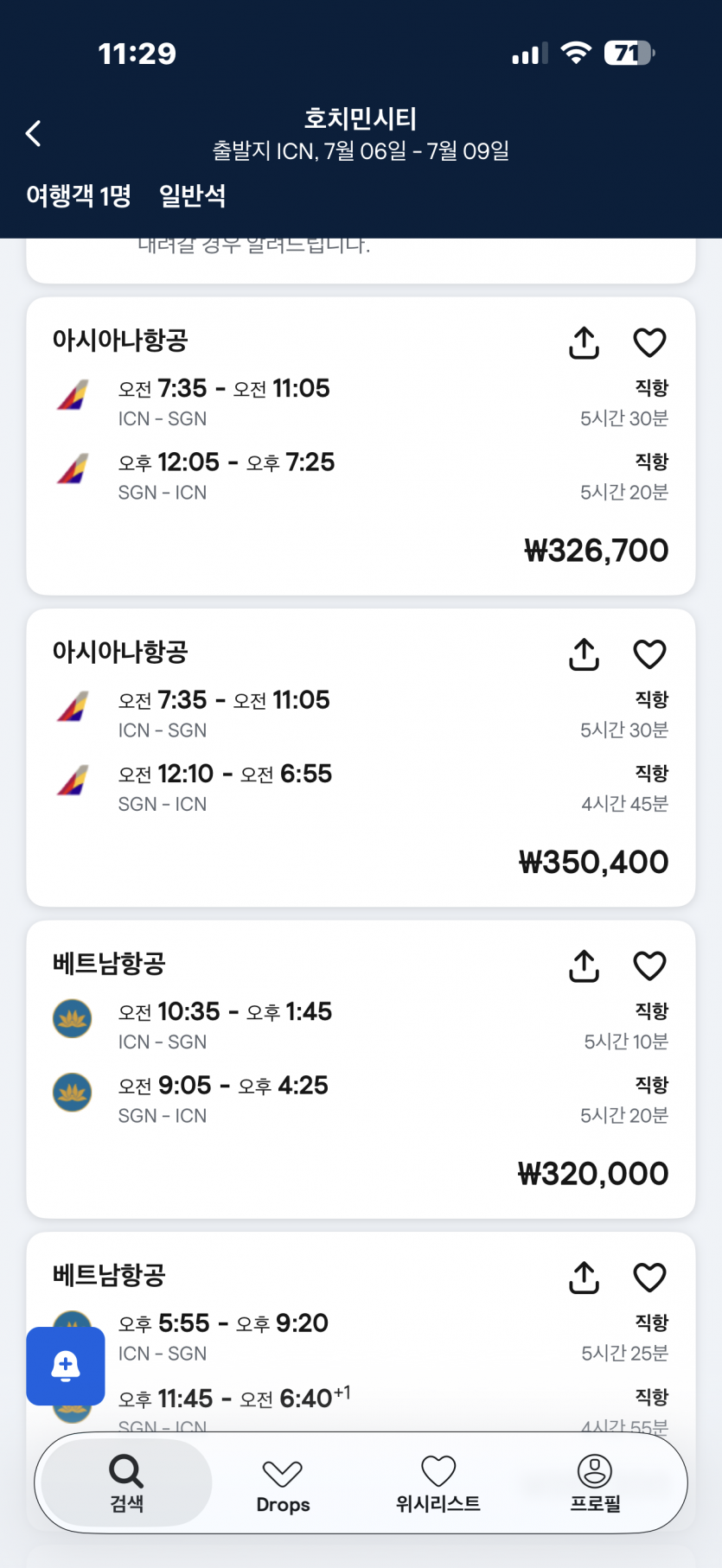The image size is (722, 1568).
Task: Select the ₩326,700 price on the Asiana card
Action: 596,551
